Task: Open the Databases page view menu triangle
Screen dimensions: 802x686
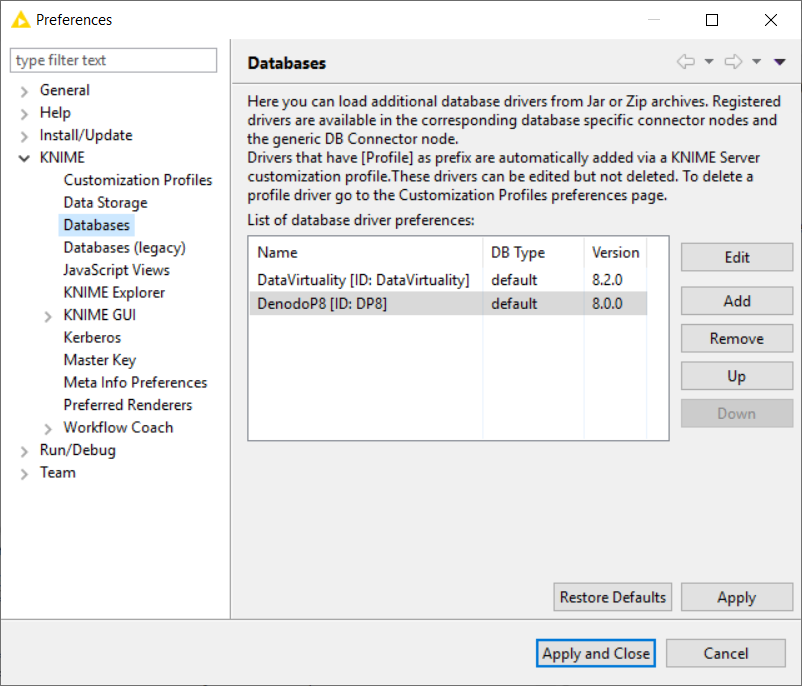Action: click(779, 62)
